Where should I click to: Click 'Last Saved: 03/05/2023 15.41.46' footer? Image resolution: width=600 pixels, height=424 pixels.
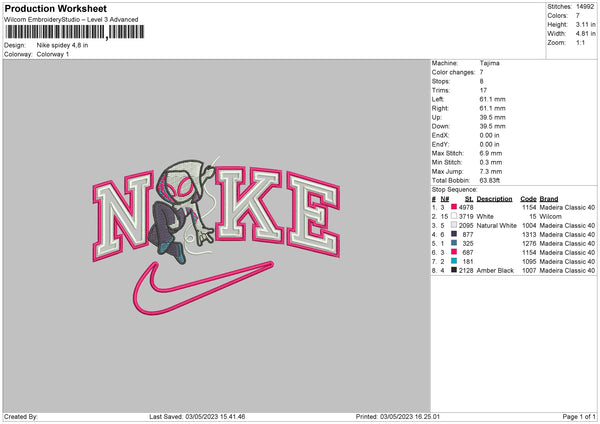pos(197,416)
